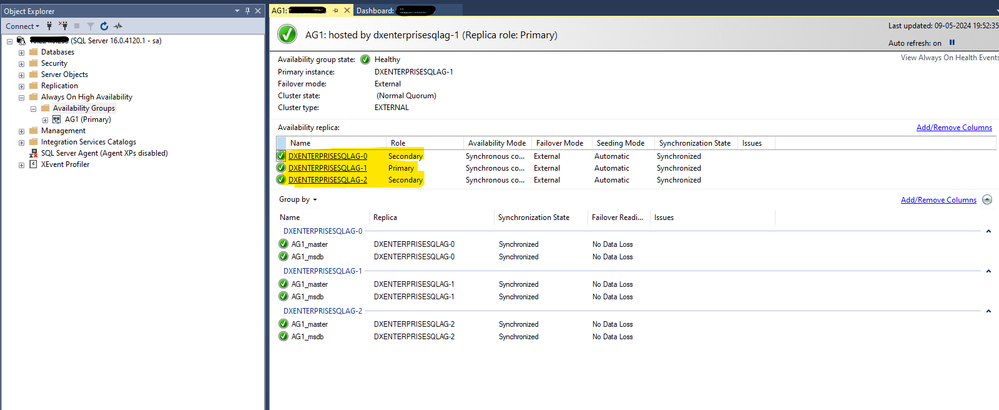Image resolution: width=999 pixels, height=410 pixels.
Task: Click the Disconnect plug icon with red X
Action: pos(63,26)
